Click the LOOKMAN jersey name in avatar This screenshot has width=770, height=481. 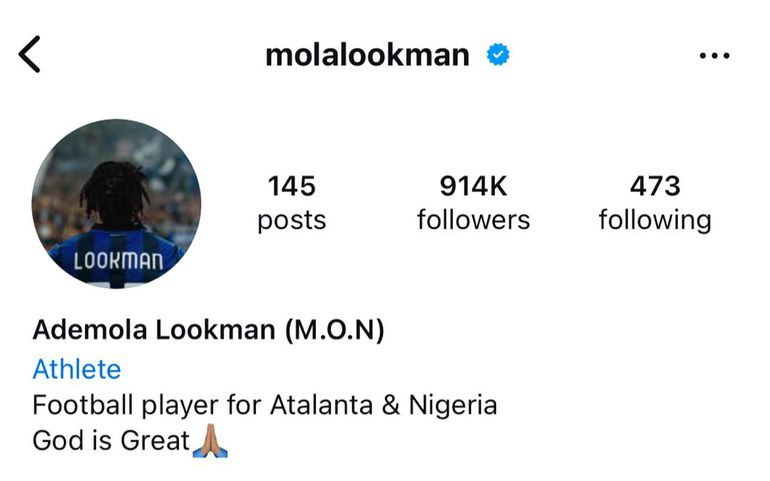[x=118, y=260]
